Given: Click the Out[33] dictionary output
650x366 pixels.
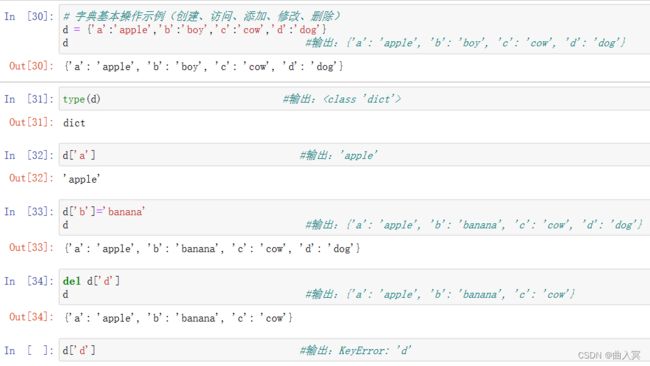Looking at the screenshot, I should coord(212,249).
